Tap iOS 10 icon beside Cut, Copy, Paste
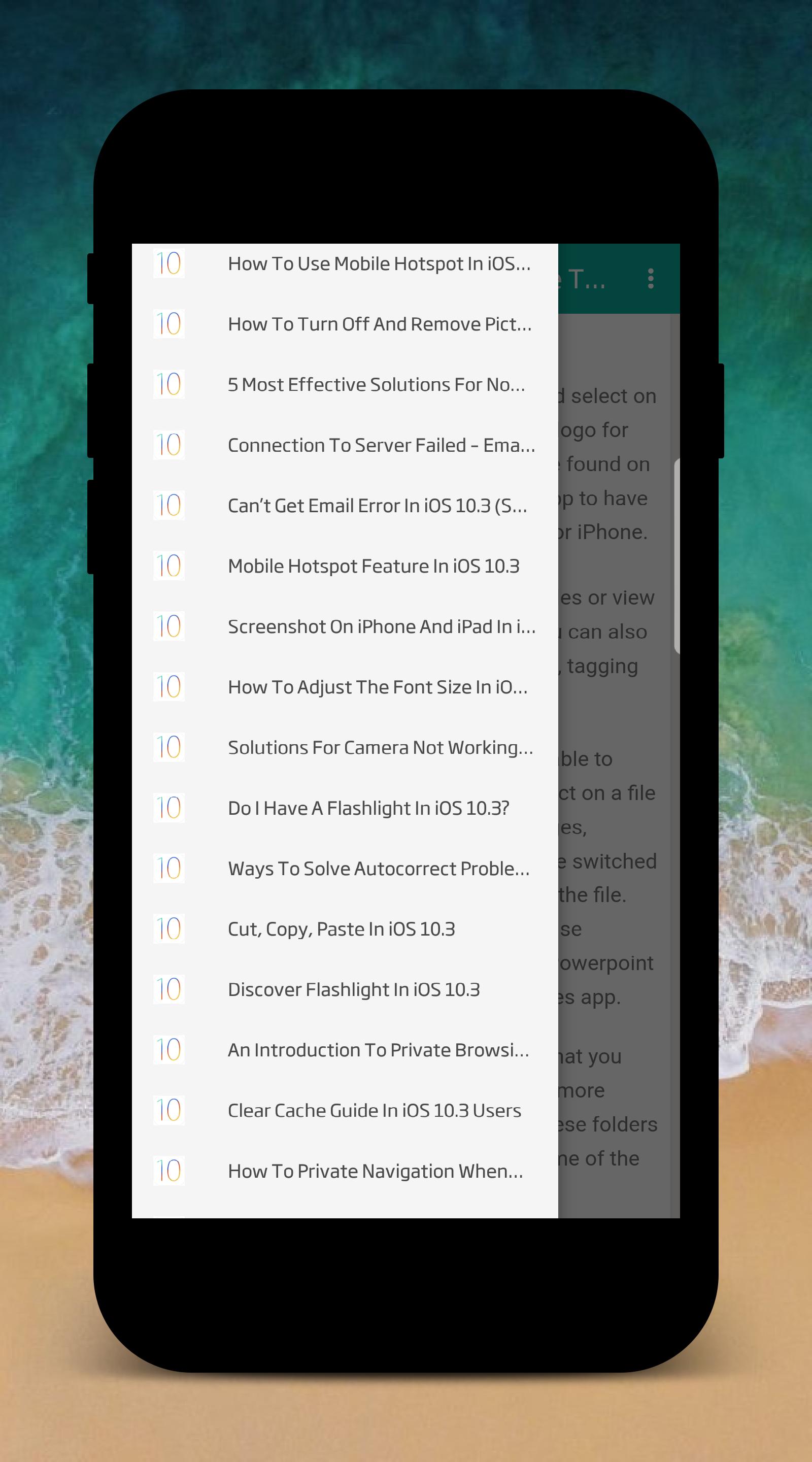812x1462 pixels. pos(169,929)
